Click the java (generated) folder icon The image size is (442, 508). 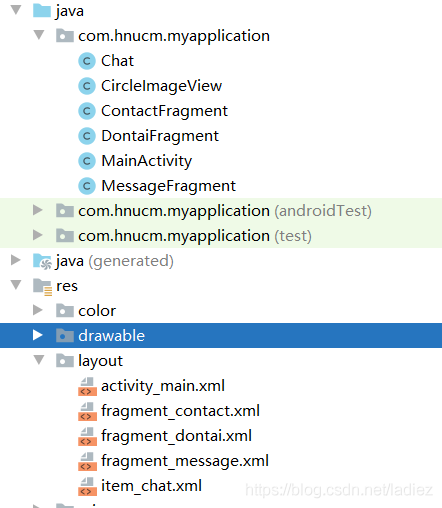[42, 261]
